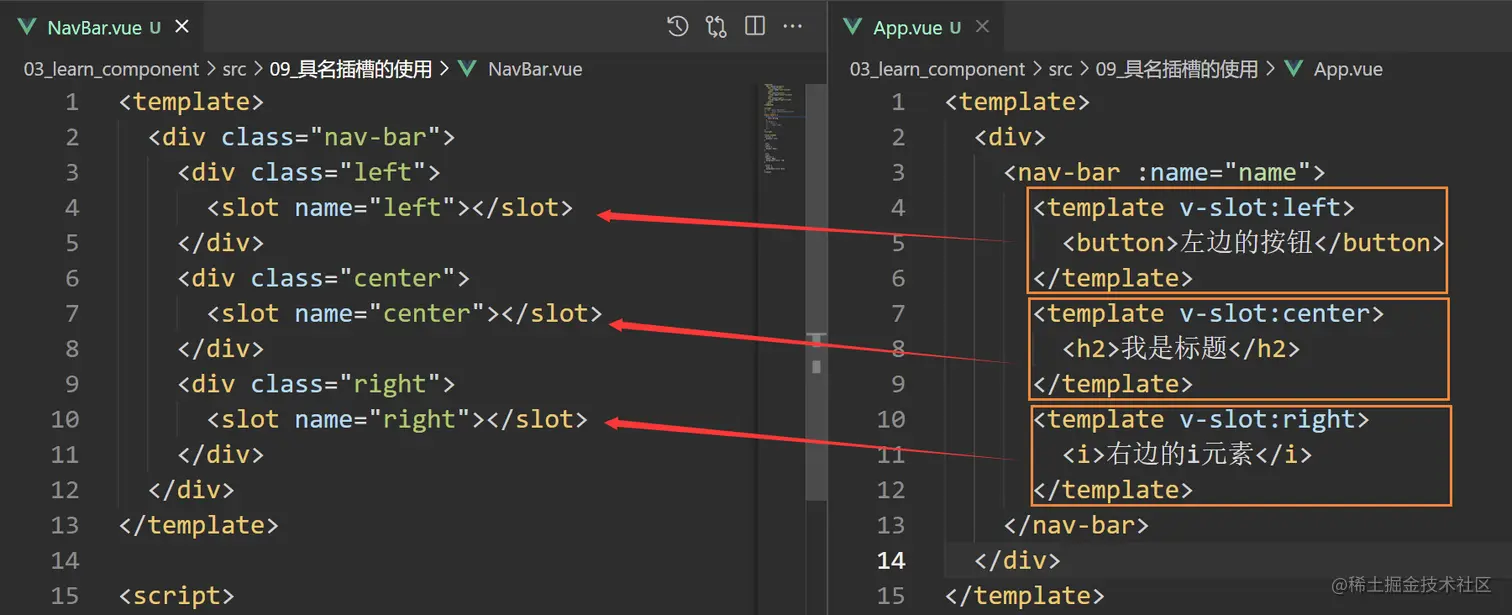The width and height of the screenshot is (1512, 615).
Task: Click the slot name="center" code line
Action: point(405,313)
